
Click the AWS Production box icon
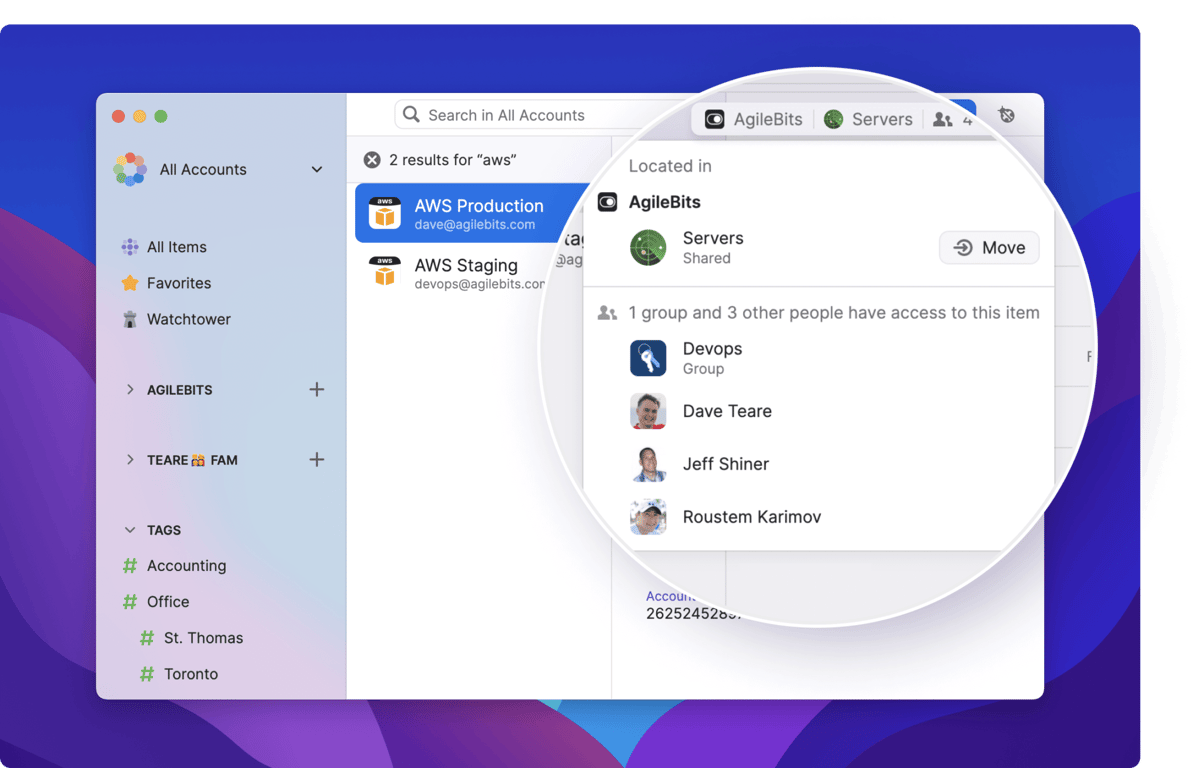tap(385, 213)
